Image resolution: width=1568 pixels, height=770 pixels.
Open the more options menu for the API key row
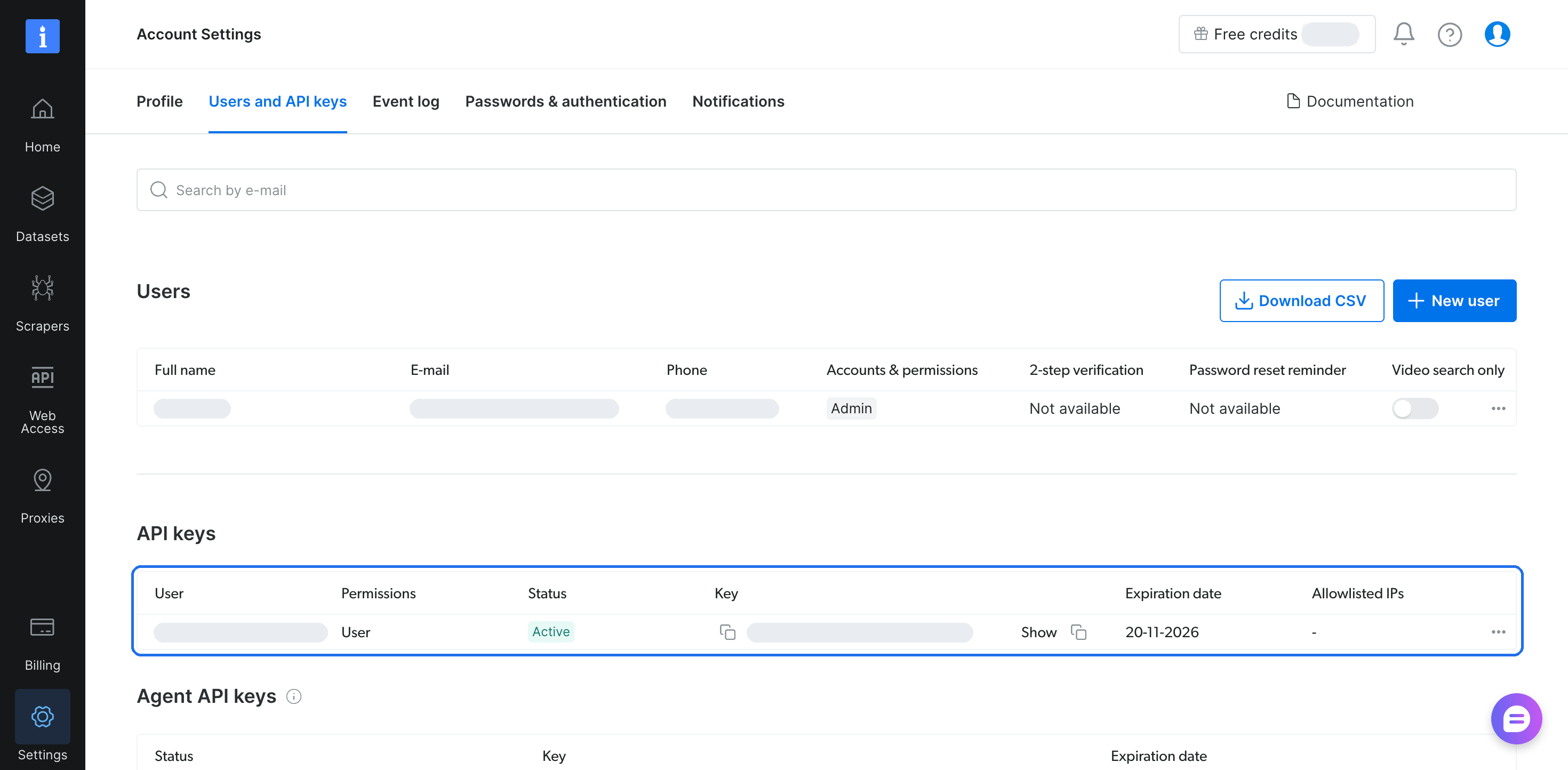[x=1498, y=632]
